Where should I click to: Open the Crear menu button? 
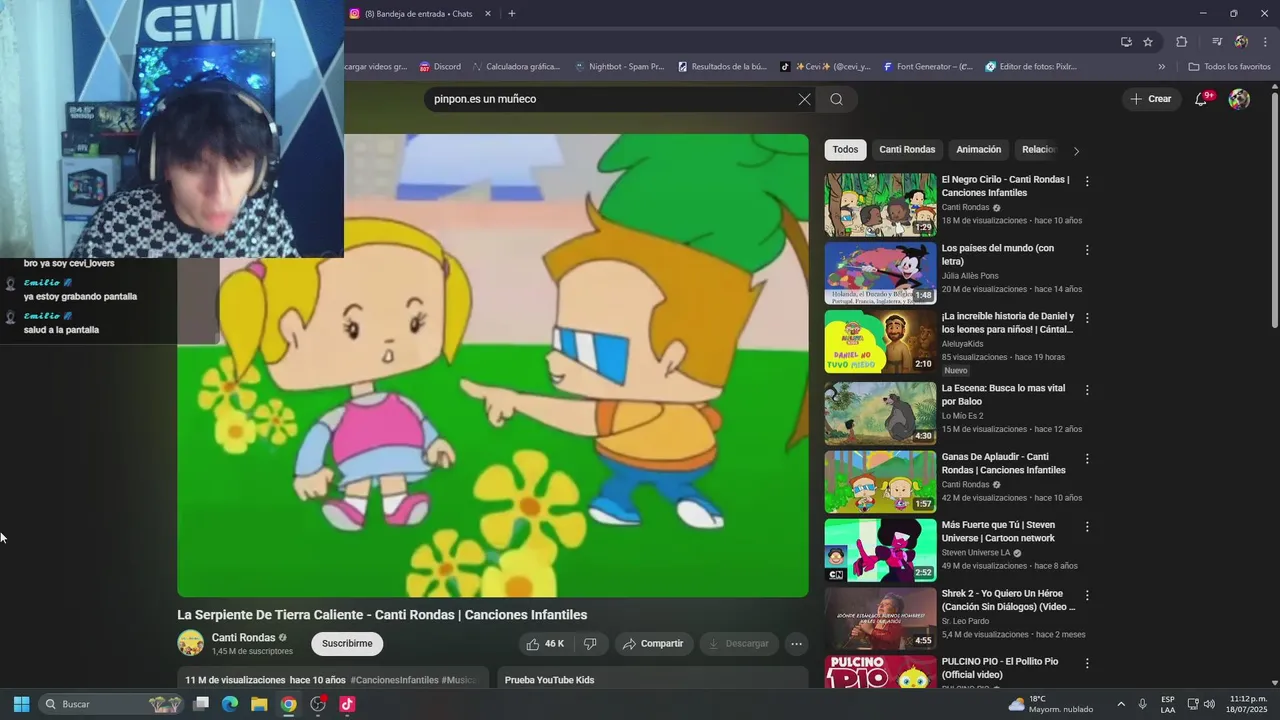click(1151, 99)
